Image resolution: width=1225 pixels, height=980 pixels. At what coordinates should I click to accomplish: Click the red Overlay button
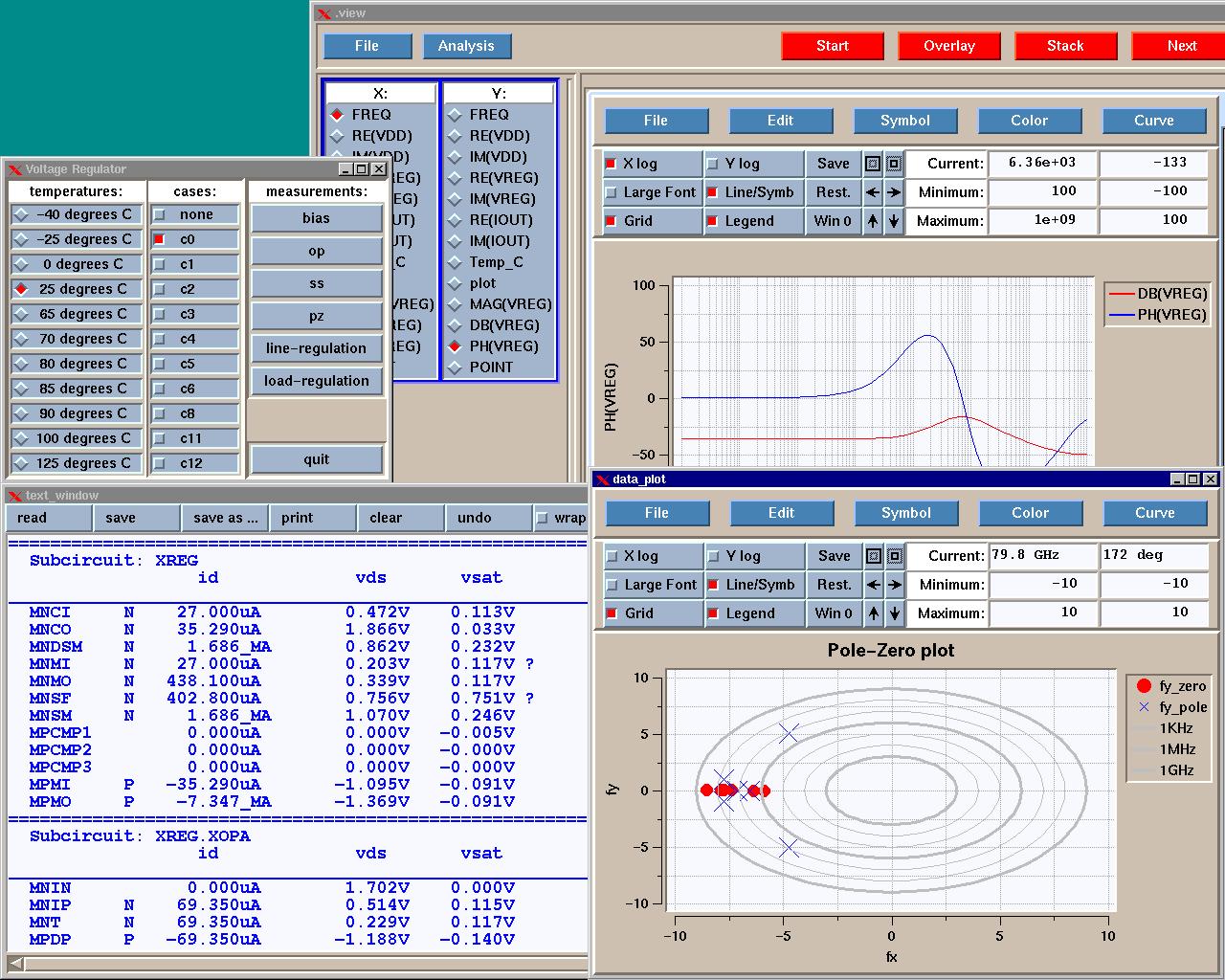point(948,46)
